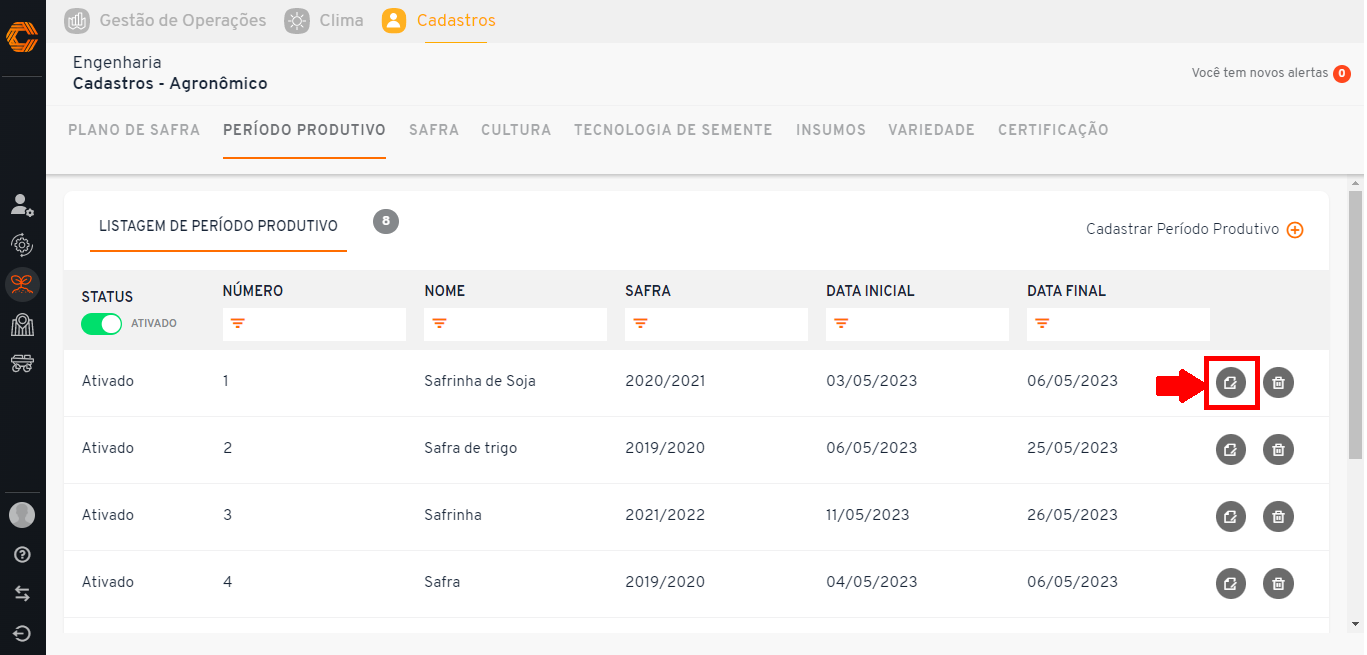
Task: Delete the Safra number 4 record
Action: [x=1278, y=583]
